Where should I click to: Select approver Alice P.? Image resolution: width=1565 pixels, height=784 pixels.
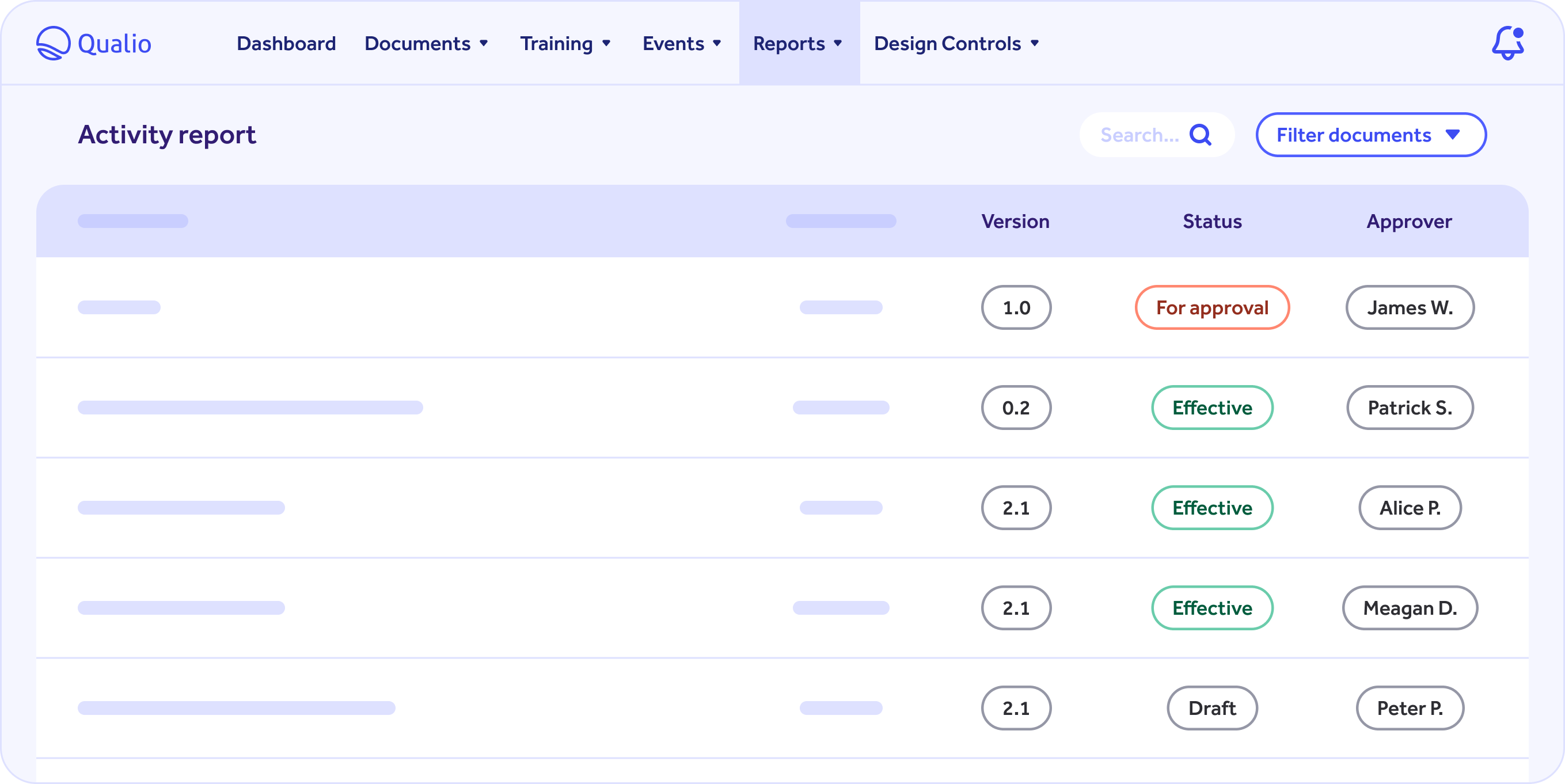click(1410, 508)
